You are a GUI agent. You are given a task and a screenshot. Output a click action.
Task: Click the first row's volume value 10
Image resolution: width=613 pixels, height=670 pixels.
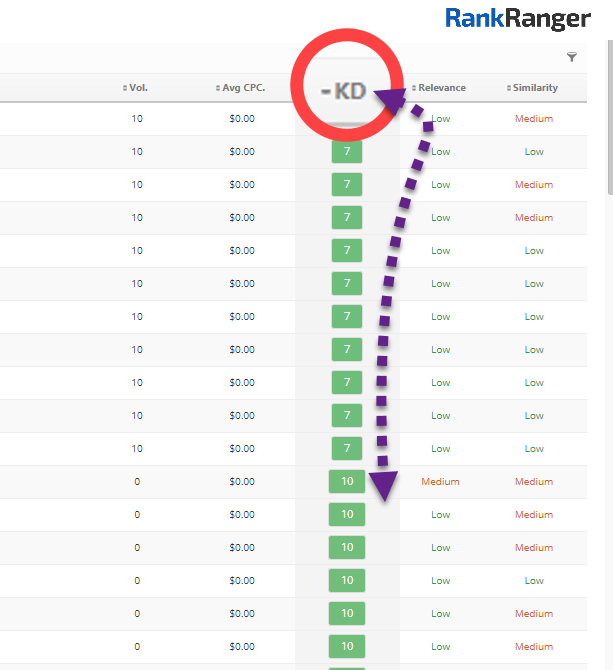pyautogui.click(x=137, y=119)
